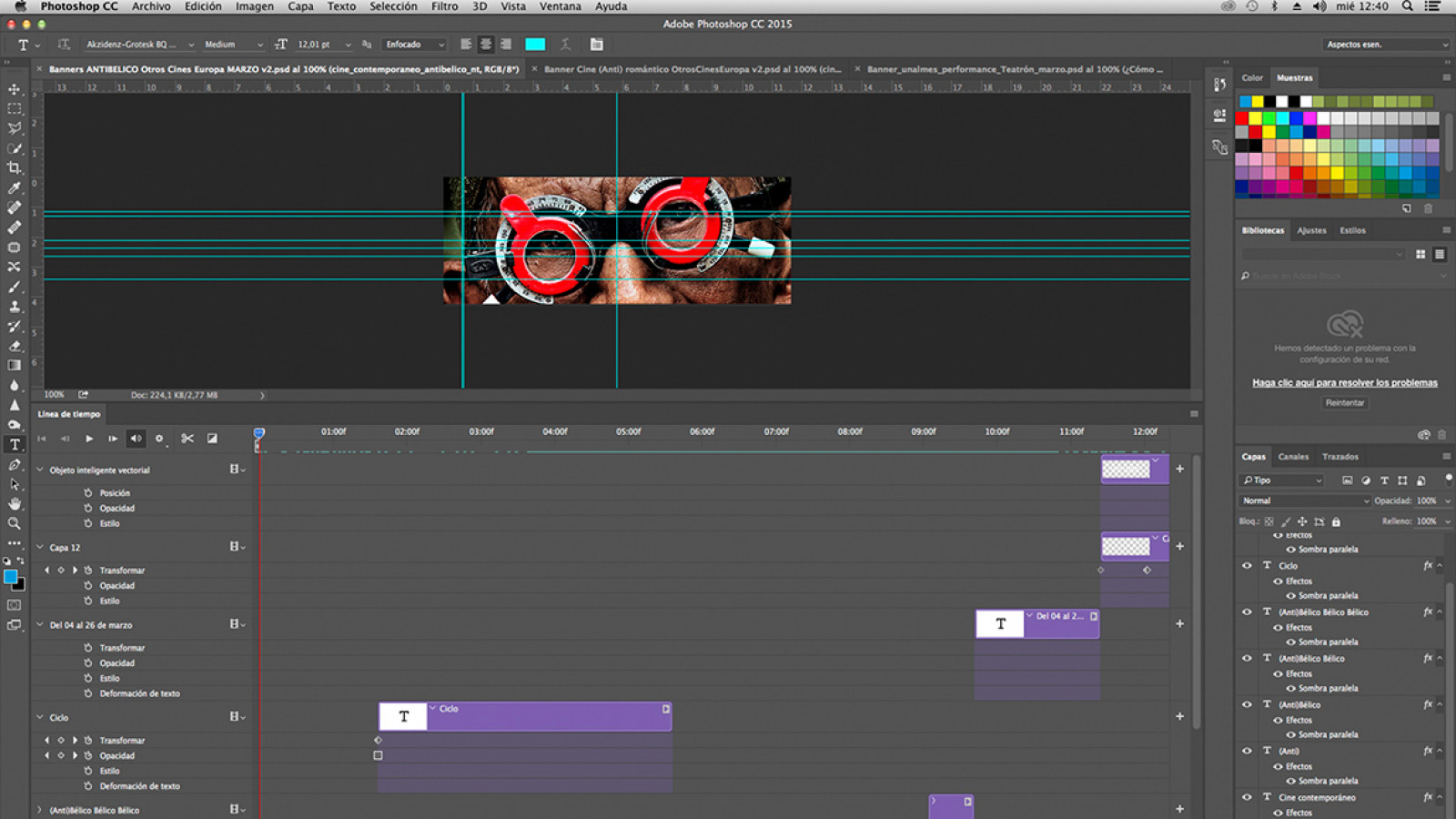This screenshot has height=819, width=1456.
Task: Select the Pen tool
Action: point(14,465)
